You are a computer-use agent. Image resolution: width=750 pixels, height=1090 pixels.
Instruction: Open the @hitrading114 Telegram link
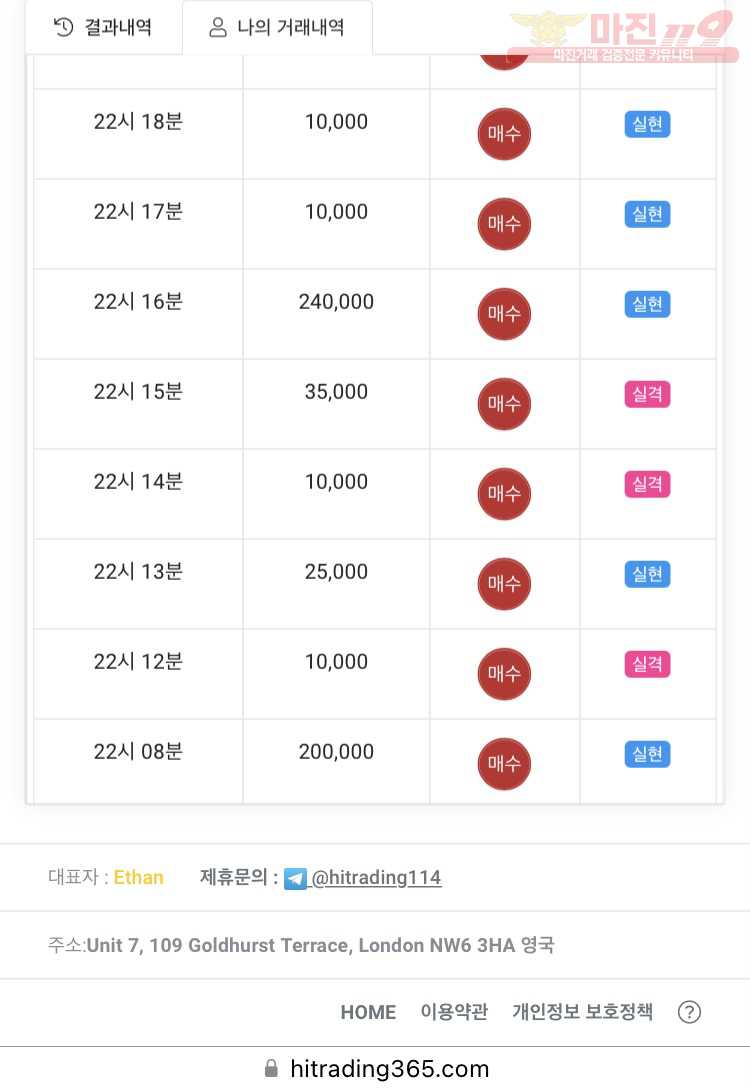coord(376,877)
